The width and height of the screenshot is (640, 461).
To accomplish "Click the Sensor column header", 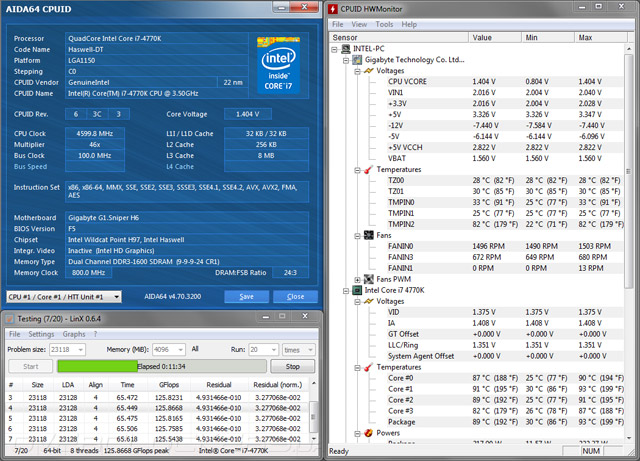I will pyautogui.click(x=398, y=38).
